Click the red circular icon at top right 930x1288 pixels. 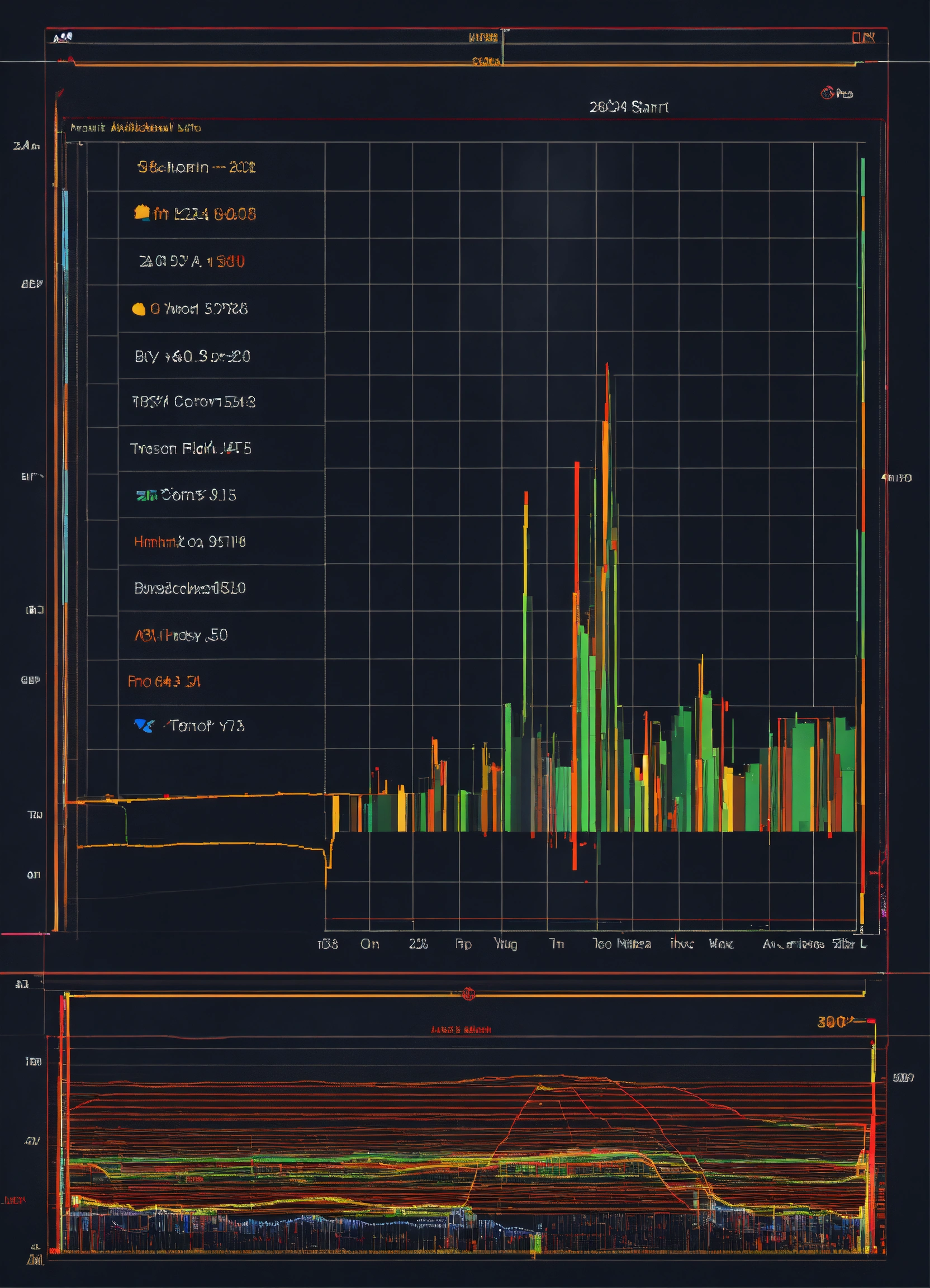pos(827,93)
